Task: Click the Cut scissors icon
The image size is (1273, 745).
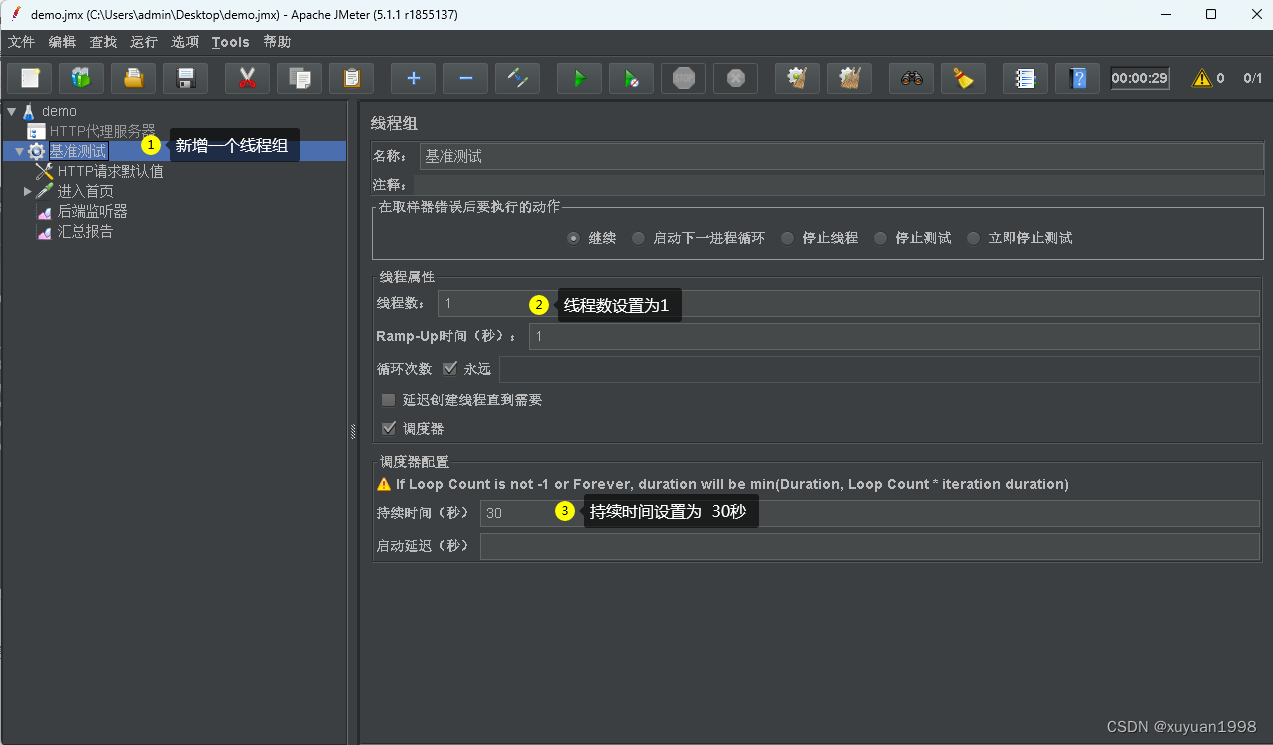Action: tap(247, 78)
